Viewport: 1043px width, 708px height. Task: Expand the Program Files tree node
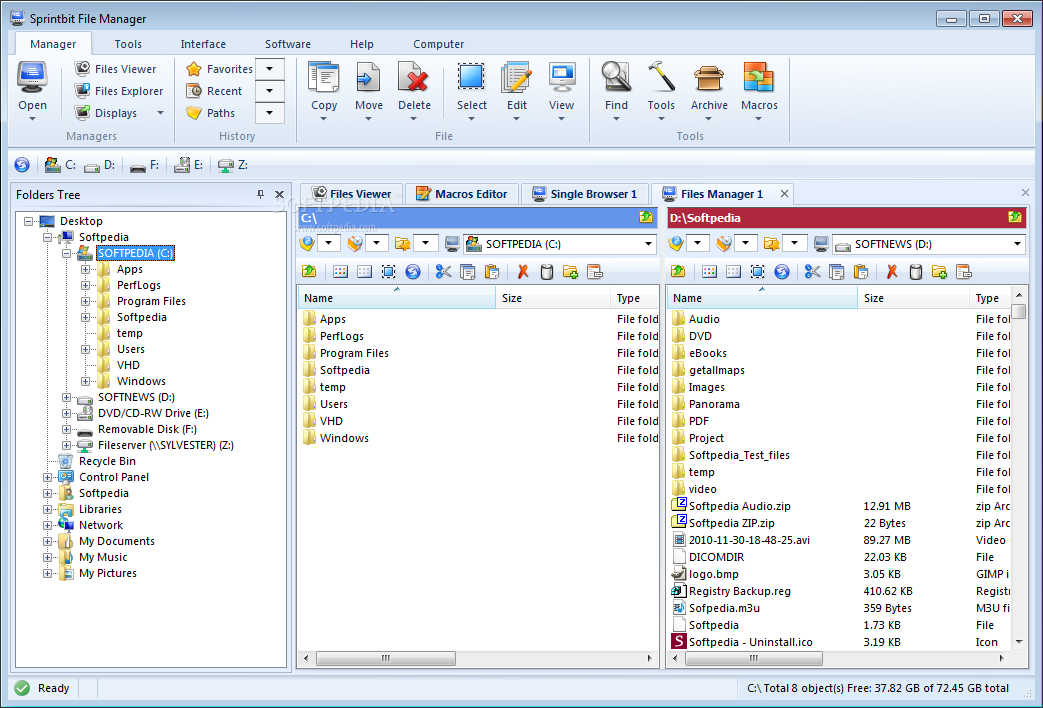[85, 301]
